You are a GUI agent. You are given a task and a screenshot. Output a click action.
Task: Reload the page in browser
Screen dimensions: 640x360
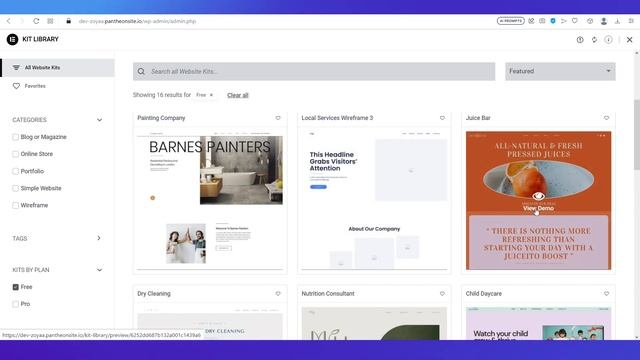(x=36, y=21)
